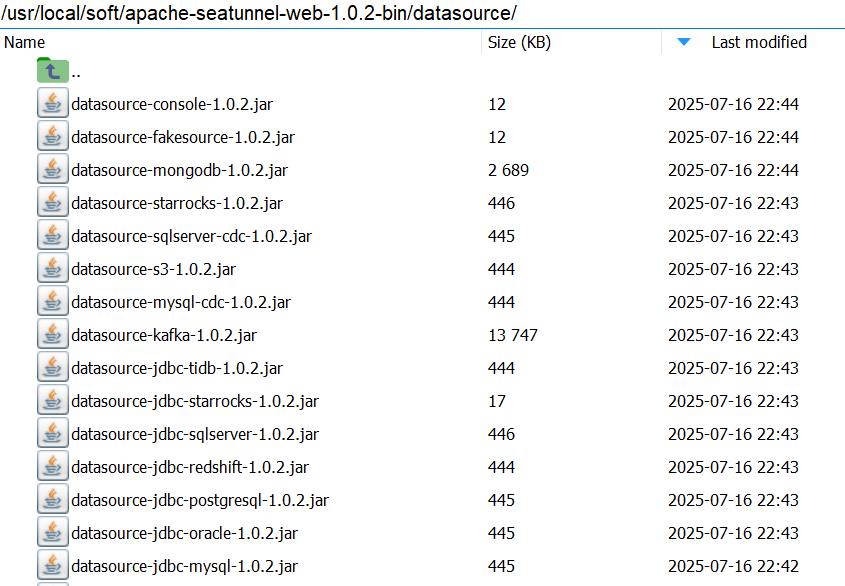Click the remote directory path field

pyautogui.click(x=422, y=13)
